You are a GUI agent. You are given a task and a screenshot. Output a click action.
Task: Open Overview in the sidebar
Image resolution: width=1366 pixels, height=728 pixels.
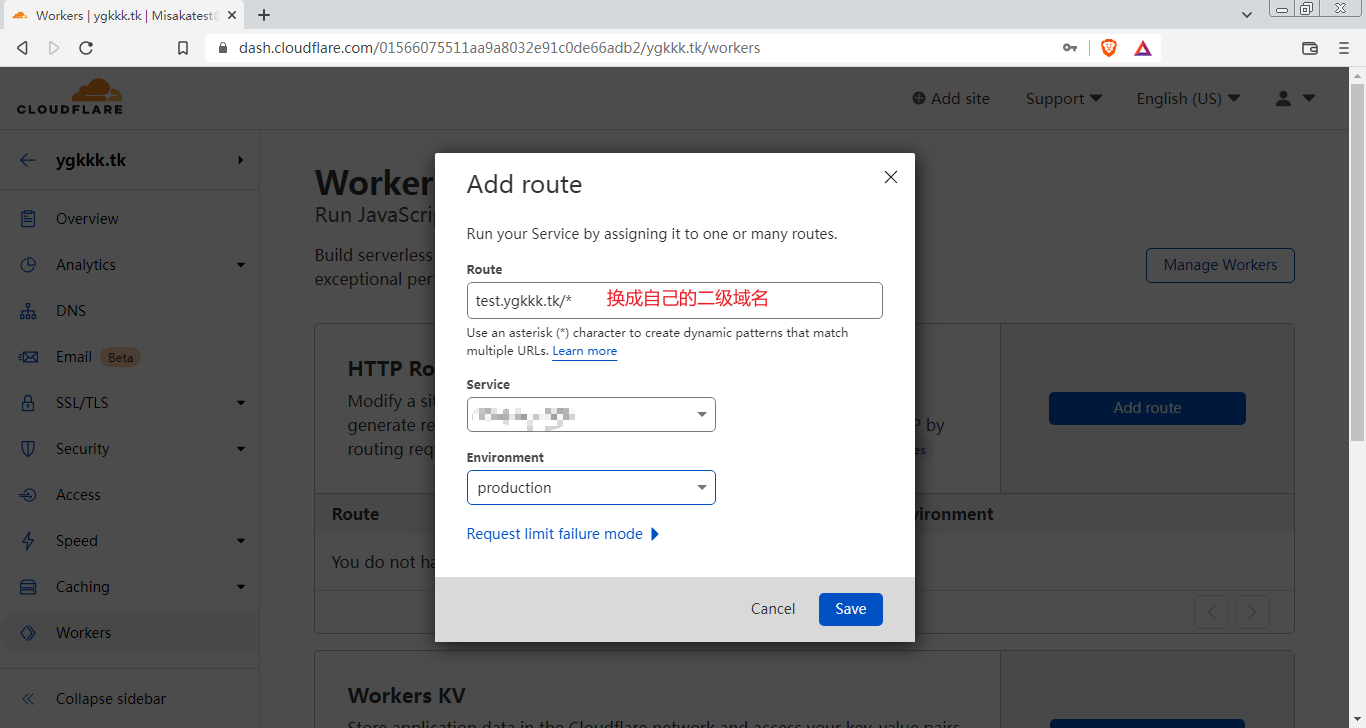coord(87,219)
